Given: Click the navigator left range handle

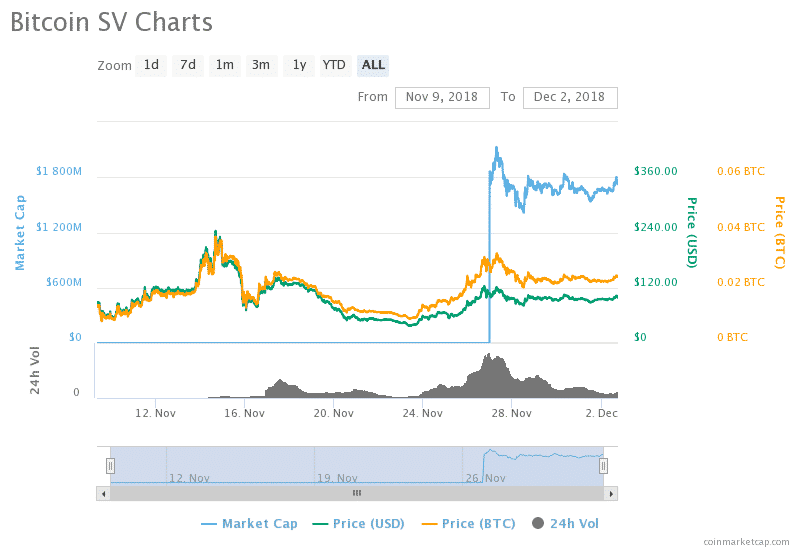Looking at the screenshot, I should tap(110, 466).
